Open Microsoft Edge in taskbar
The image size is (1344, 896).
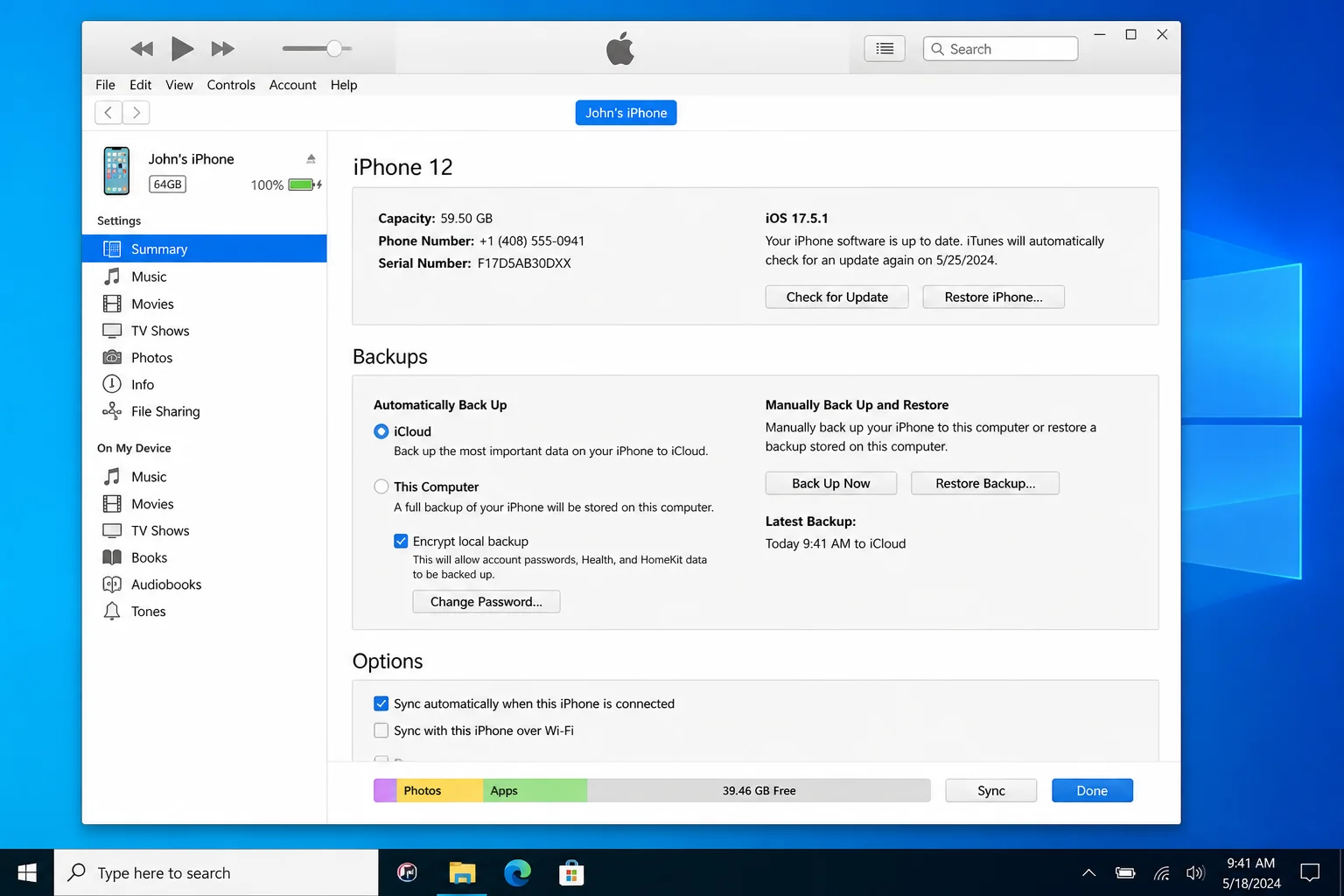[517, 872]
